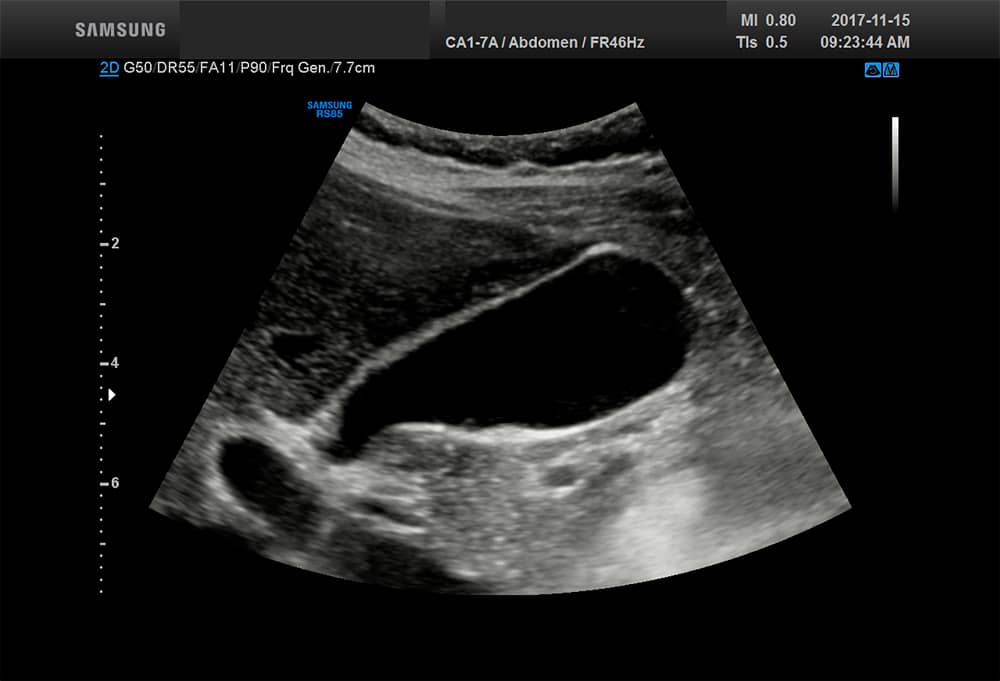
Task: Click the grayscale map bar
Action: (895, 164)
